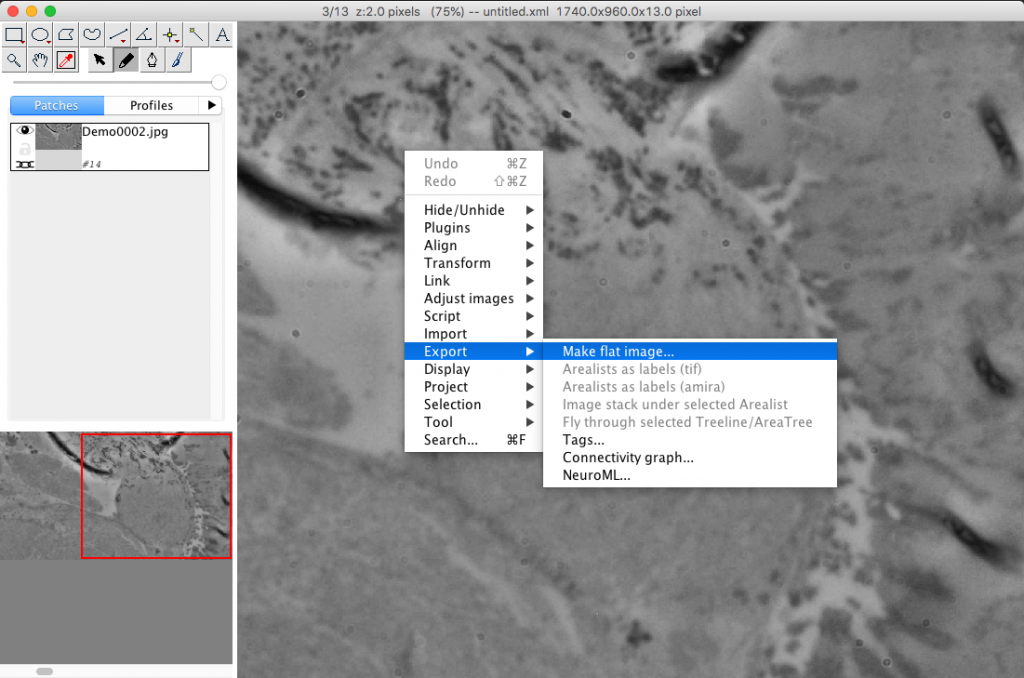Select the Oval selection tool
This screenshot has height=678, width=1024.
[40, 35]
